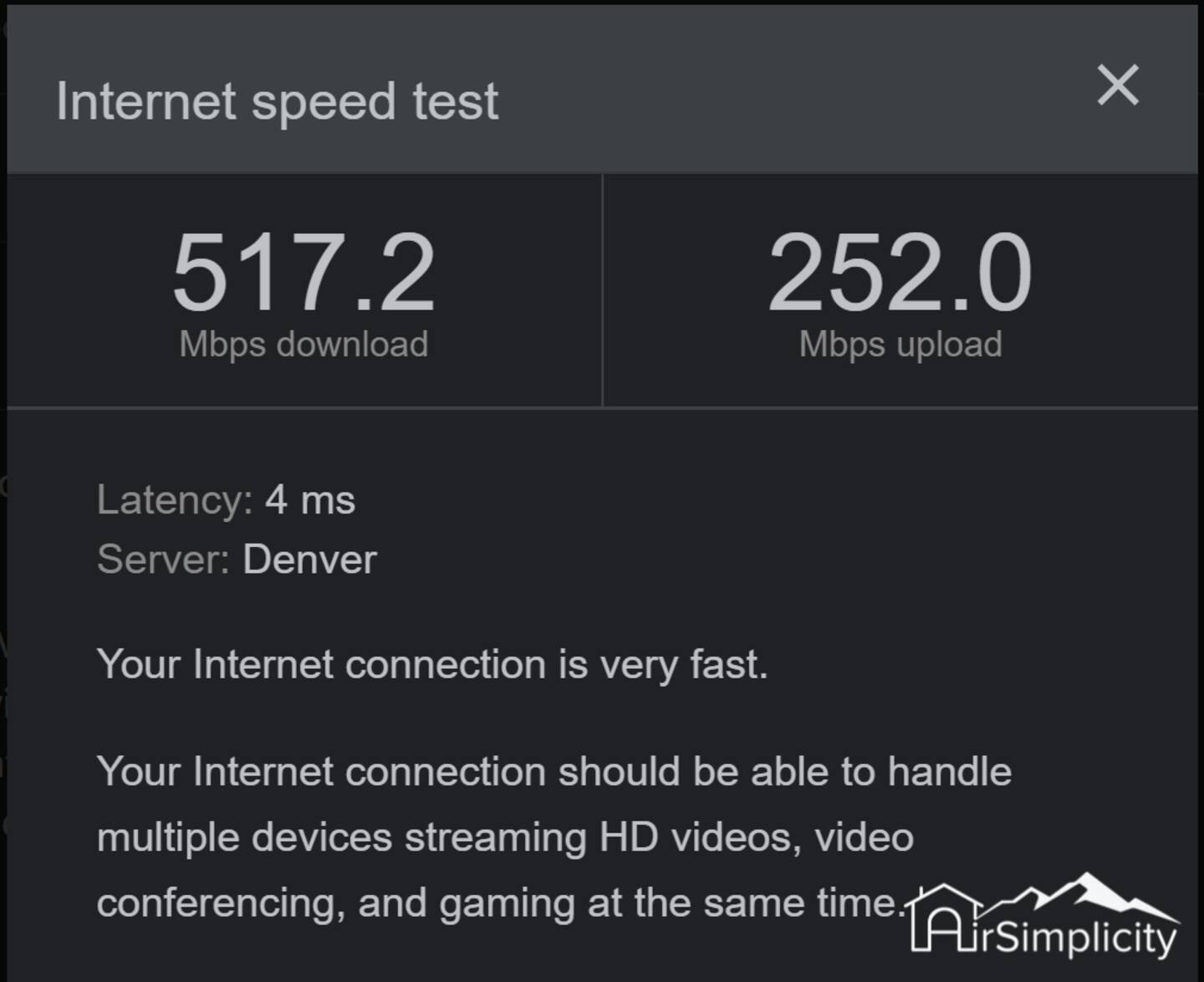Click the divider between download and upload

click(x=602, y=290)
